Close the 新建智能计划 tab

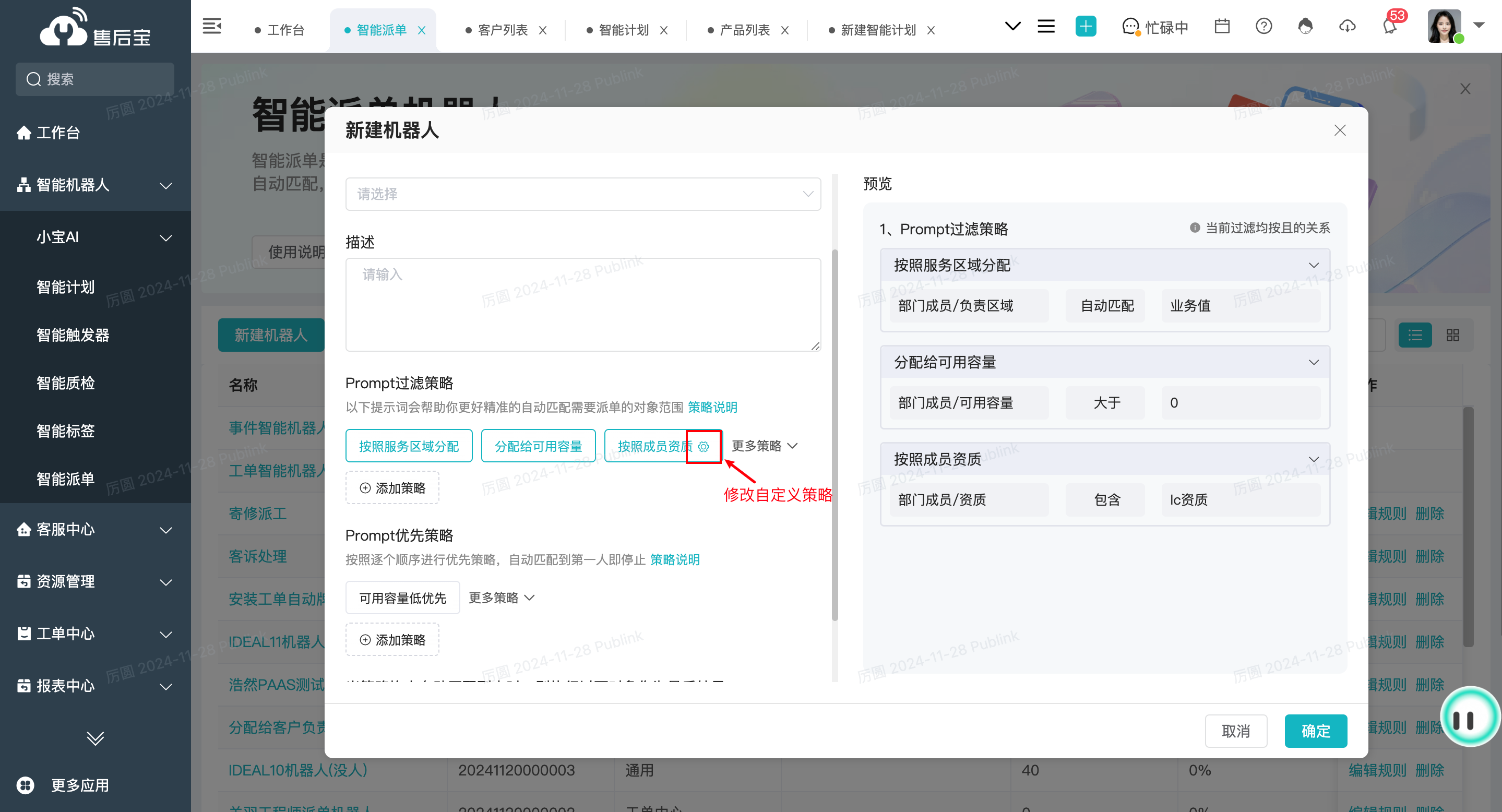click(931, 30)
